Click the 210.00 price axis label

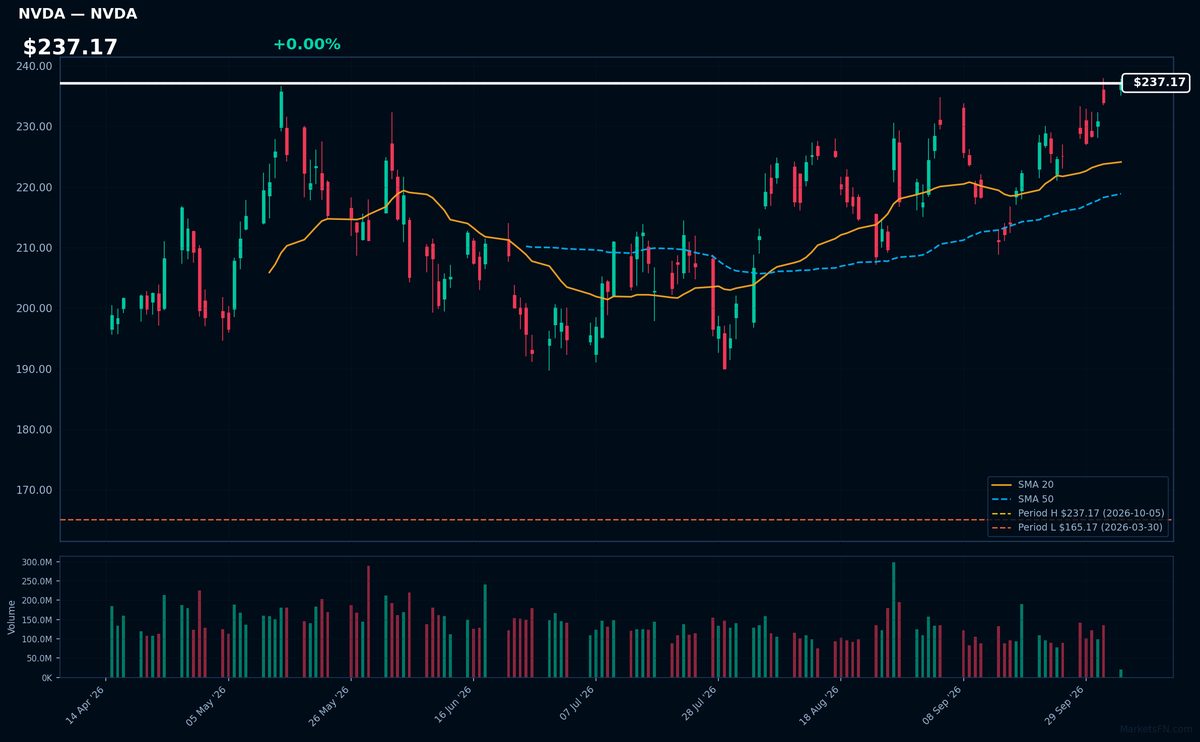(35, 248)
